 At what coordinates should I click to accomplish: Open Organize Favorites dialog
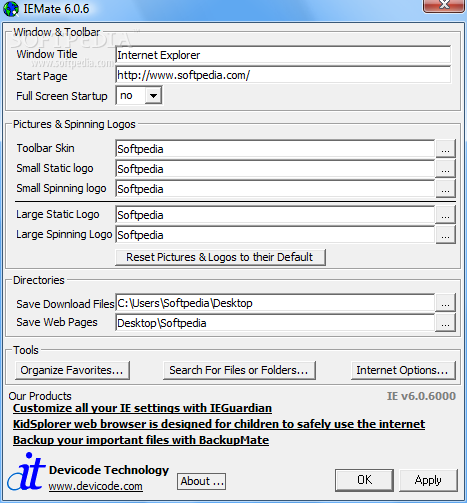click(72, 370)
